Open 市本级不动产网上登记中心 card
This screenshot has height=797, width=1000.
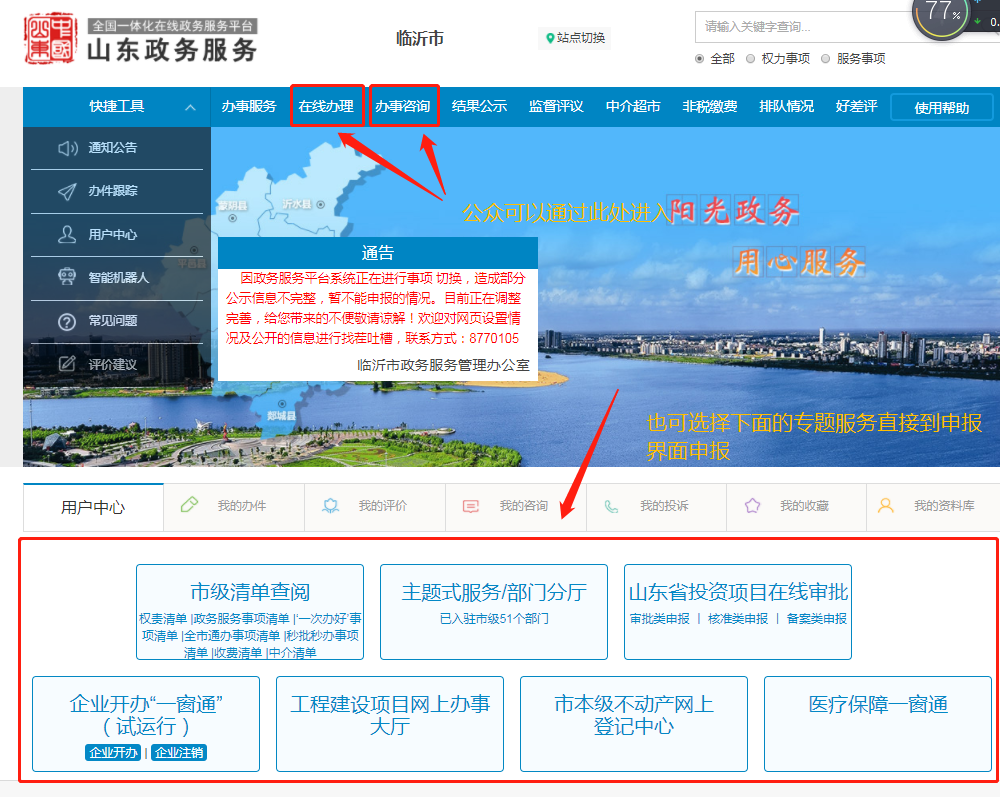(x=634, y=724)
